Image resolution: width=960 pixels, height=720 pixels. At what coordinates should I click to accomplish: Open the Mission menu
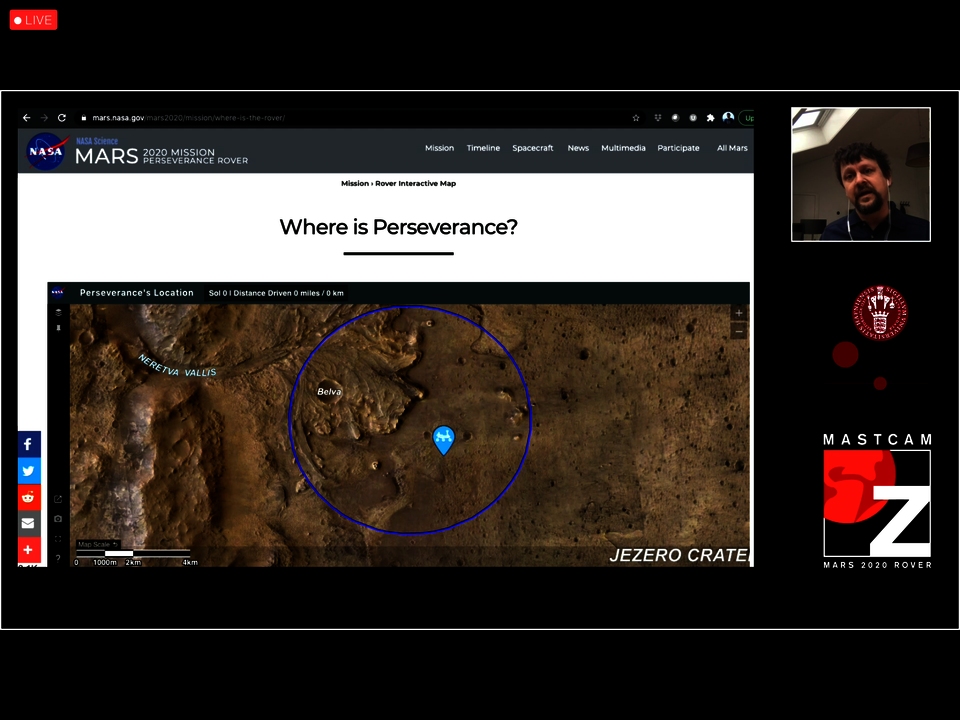point(440,148)
